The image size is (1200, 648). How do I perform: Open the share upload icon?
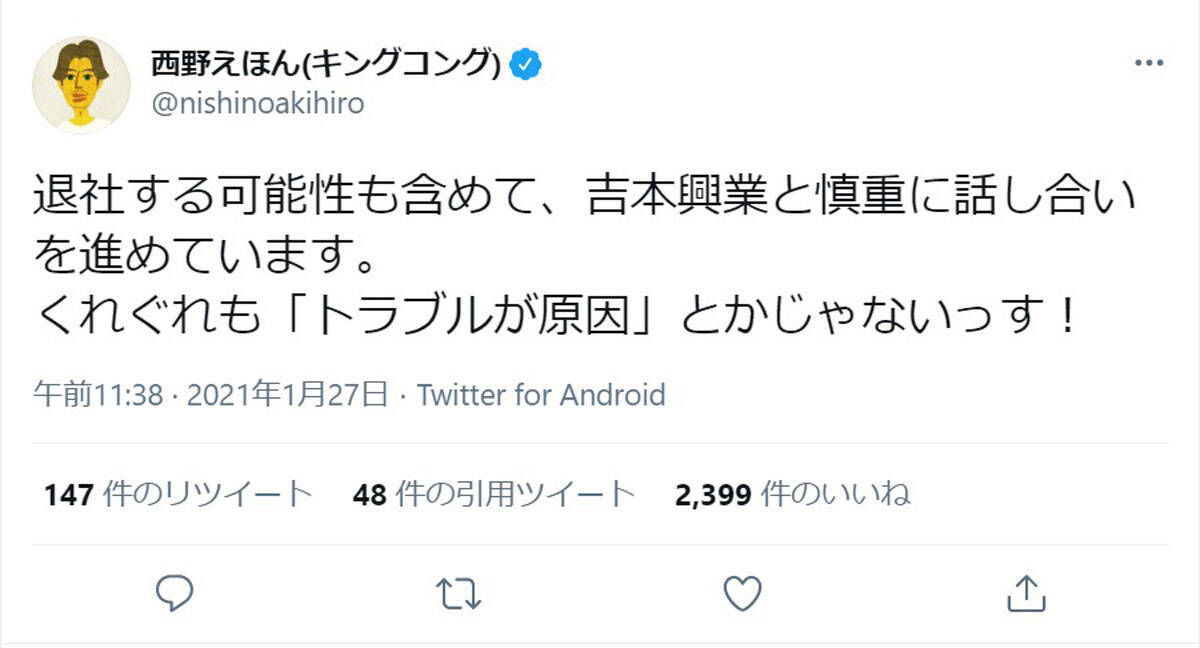[x=1024, y=593]
